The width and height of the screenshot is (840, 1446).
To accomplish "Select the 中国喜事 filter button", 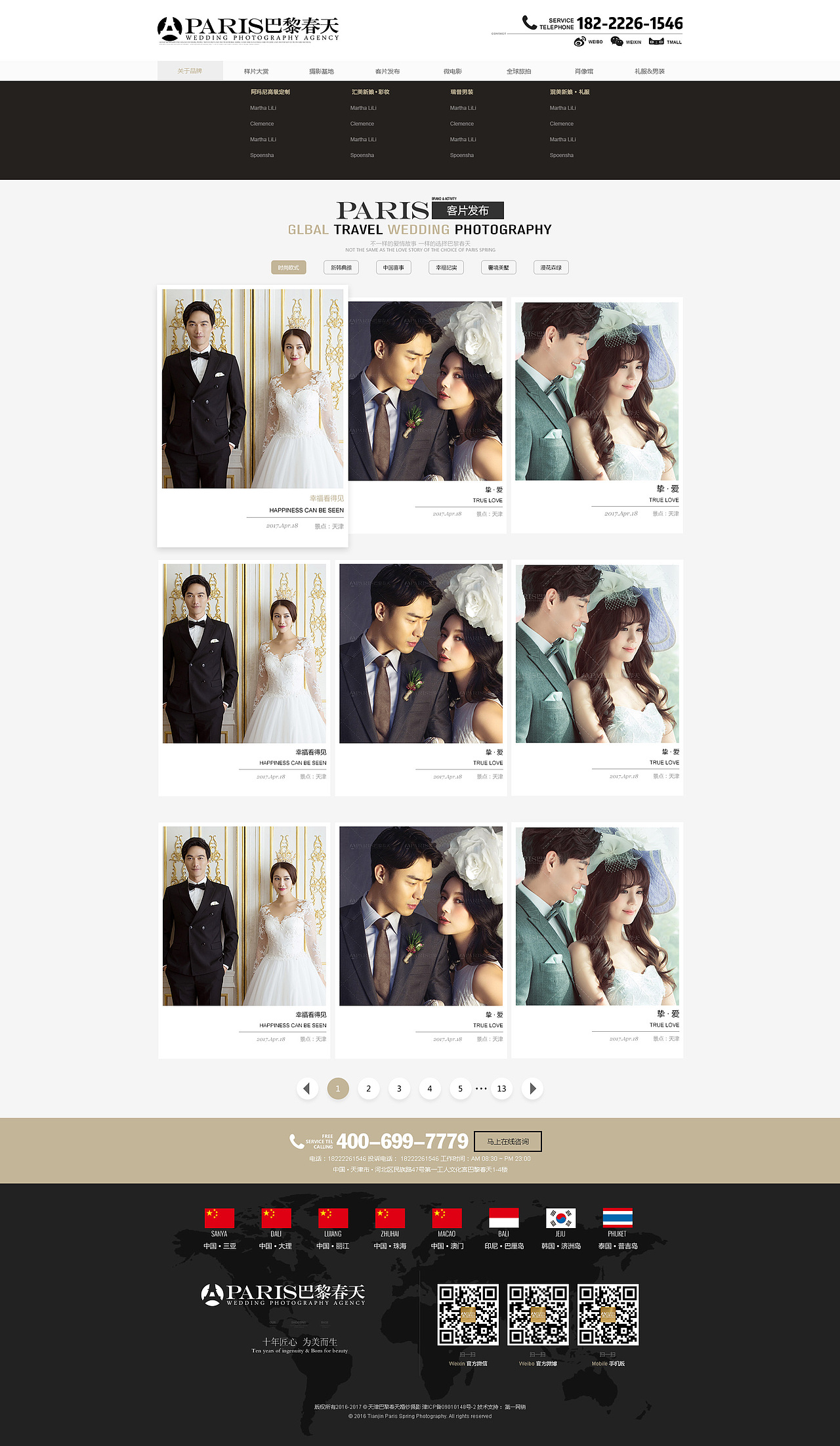I will coord(394,267).
